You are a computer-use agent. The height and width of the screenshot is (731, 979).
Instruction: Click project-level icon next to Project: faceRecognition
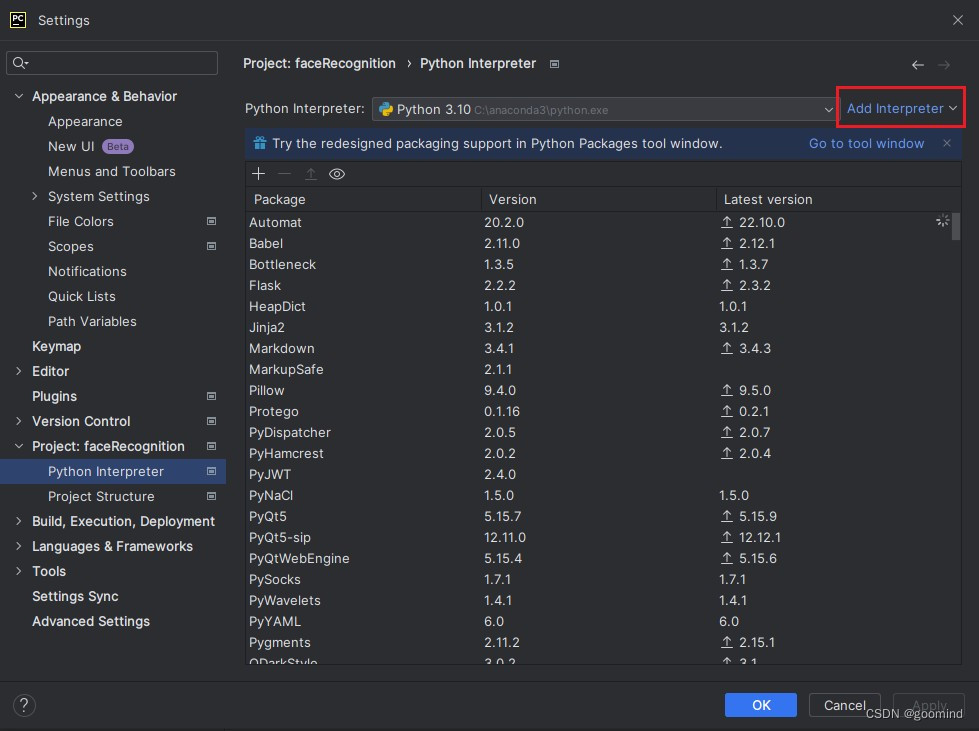pyautogui.click(x=212, y=446)
